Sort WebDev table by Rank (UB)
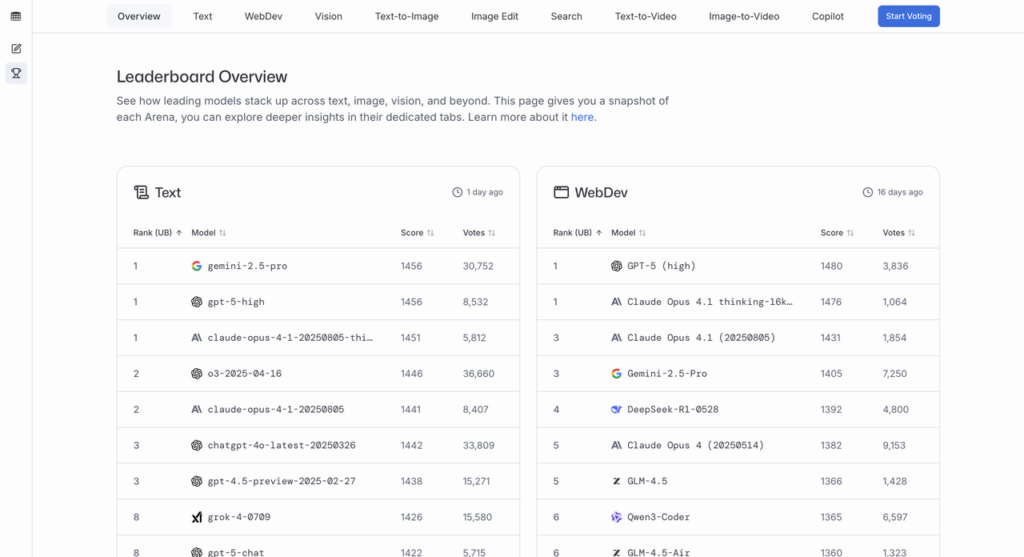1024x557 pixels. pos(577,232)
